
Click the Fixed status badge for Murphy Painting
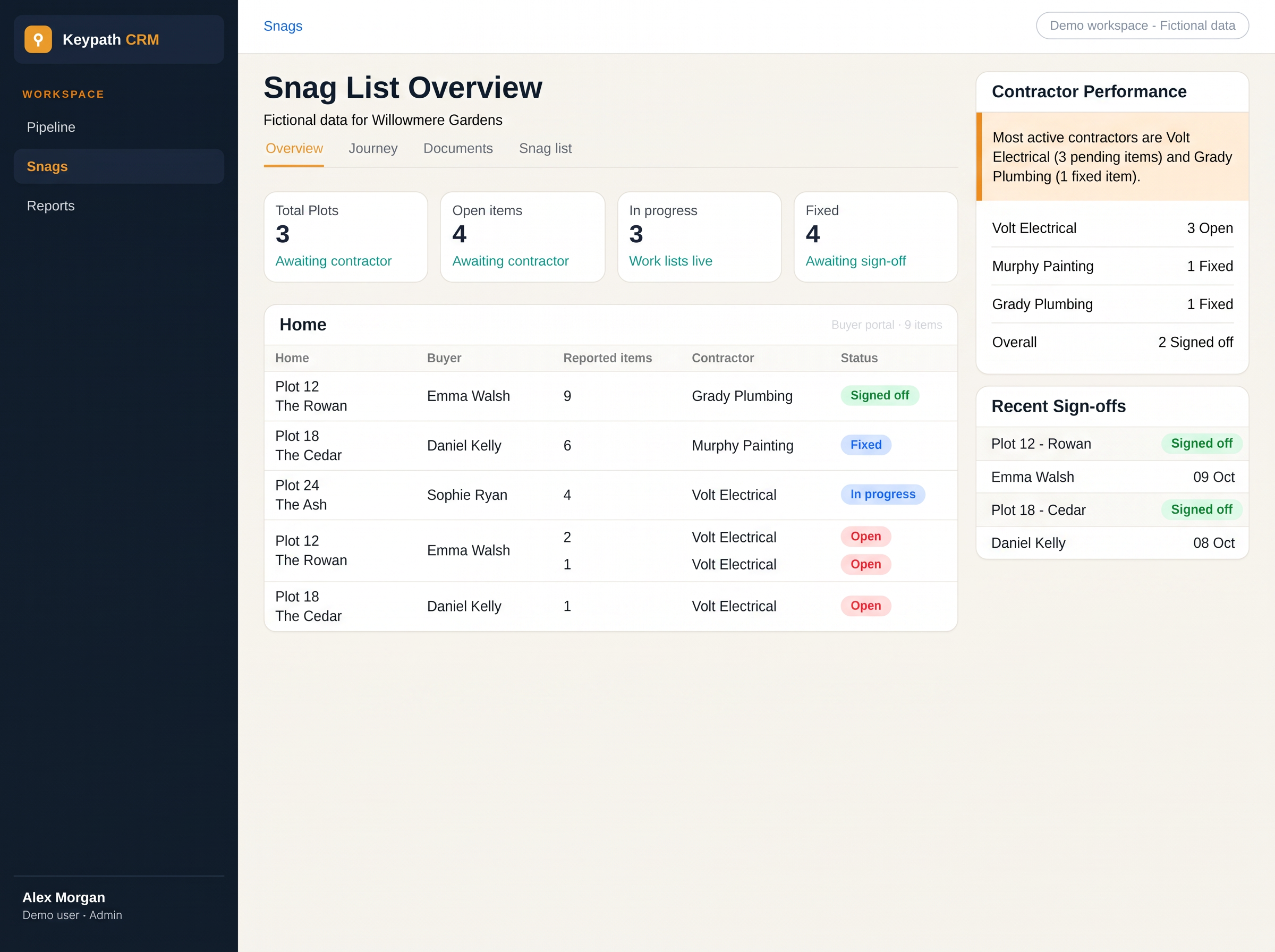[866, 445]
